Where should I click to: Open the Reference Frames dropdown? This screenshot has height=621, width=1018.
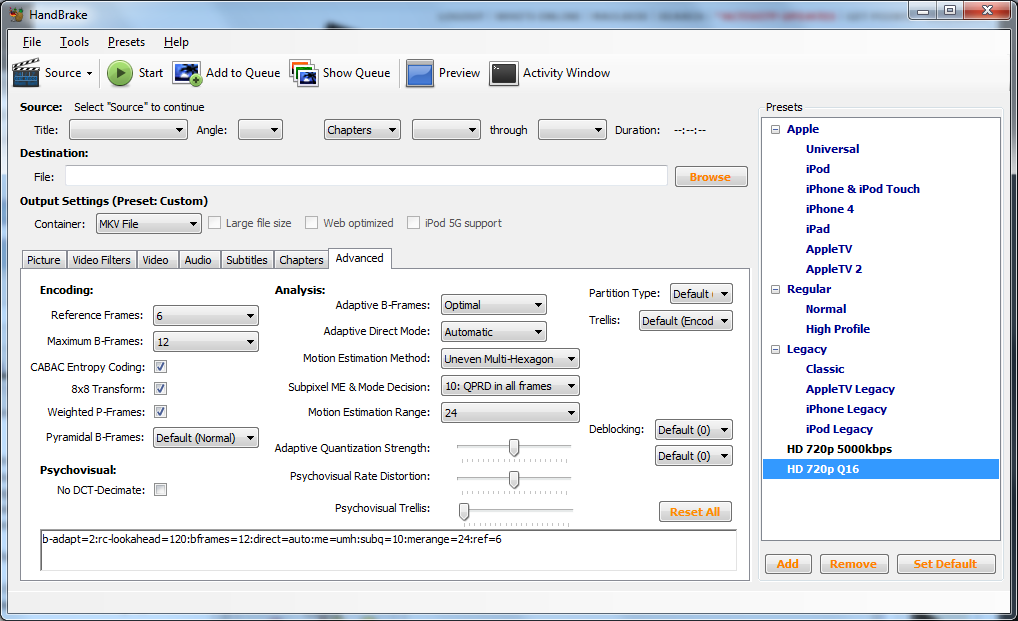(206, 316)
